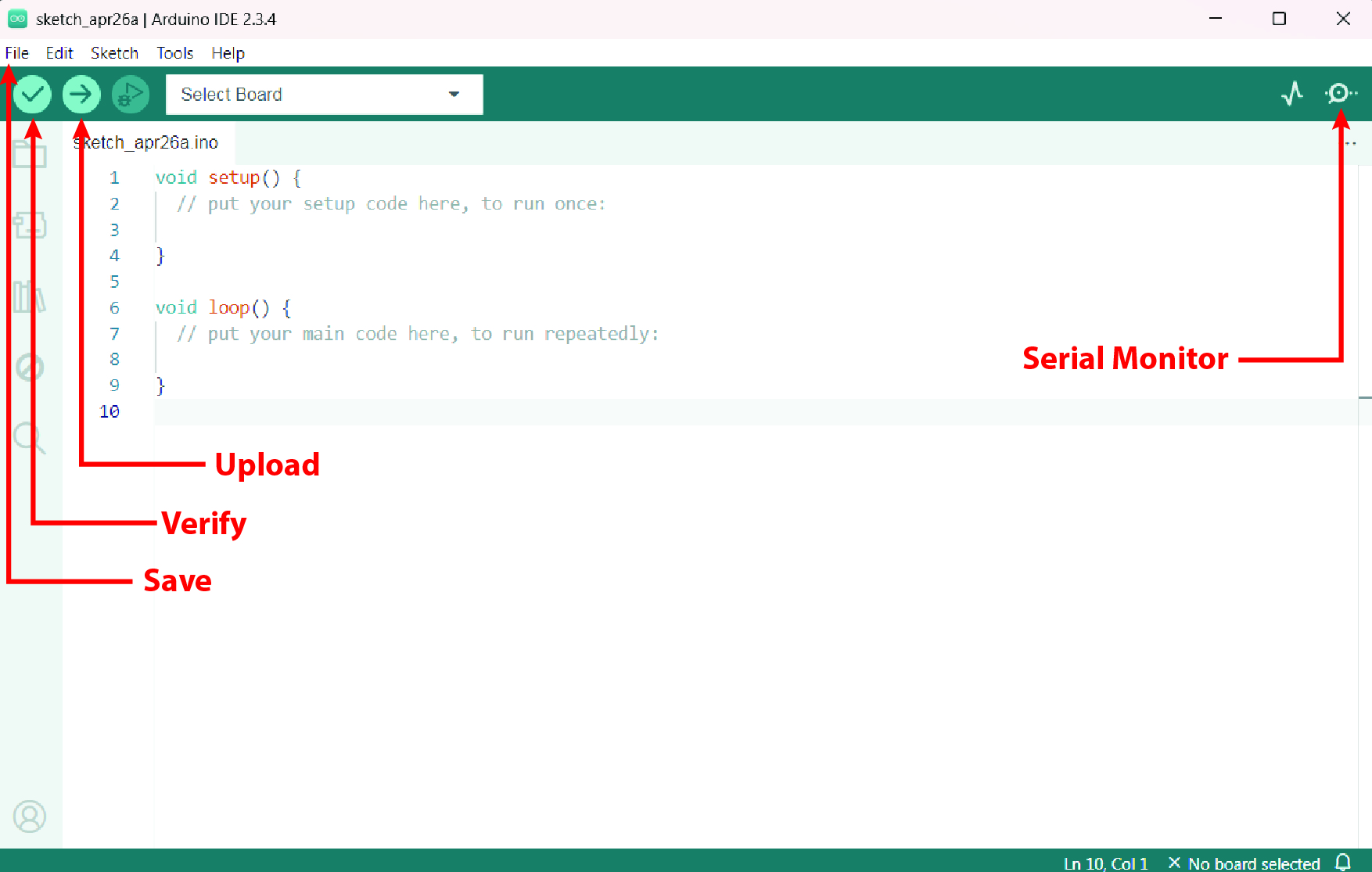This screenshot has width=1372, height=872.
Task: Click the Upload arrow button
Action: pos(81,95)
